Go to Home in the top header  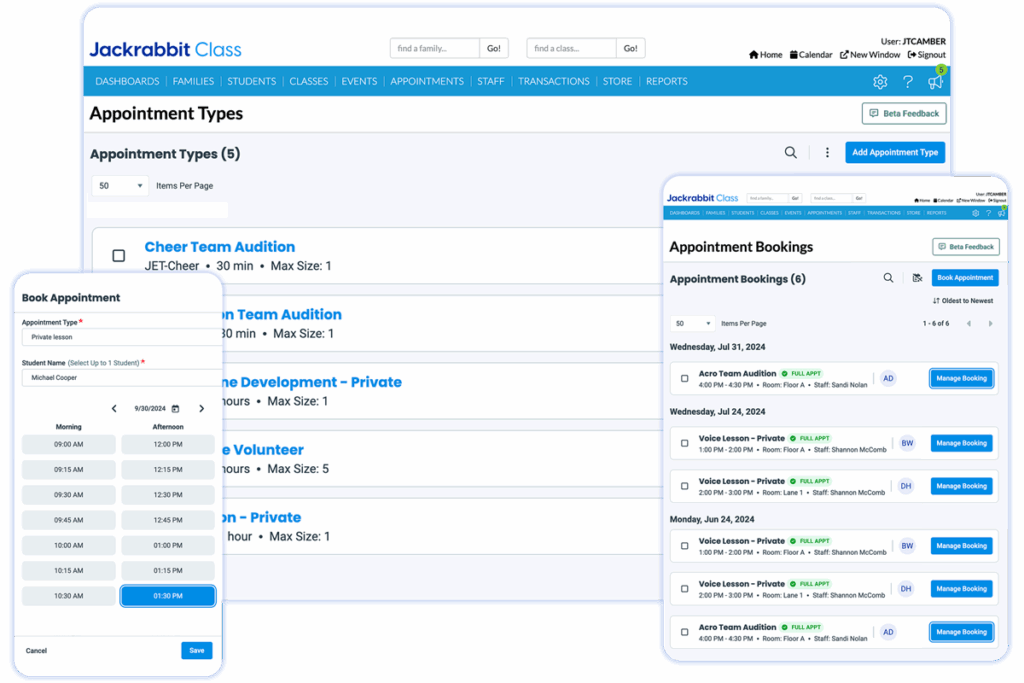pos(765,55)
